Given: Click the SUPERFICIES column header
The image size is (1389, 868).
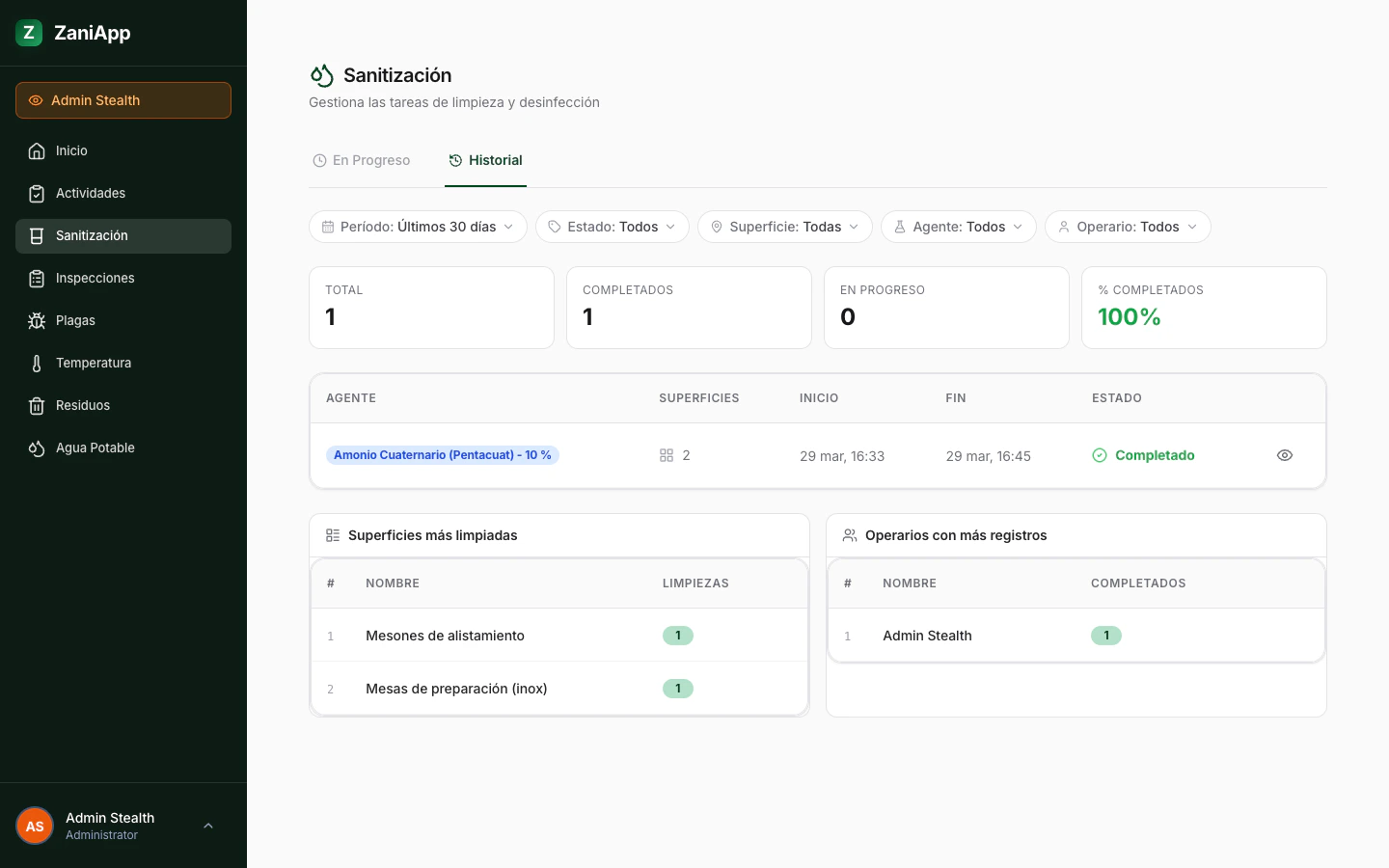Looking at the screenshot, I should point(699,398).
